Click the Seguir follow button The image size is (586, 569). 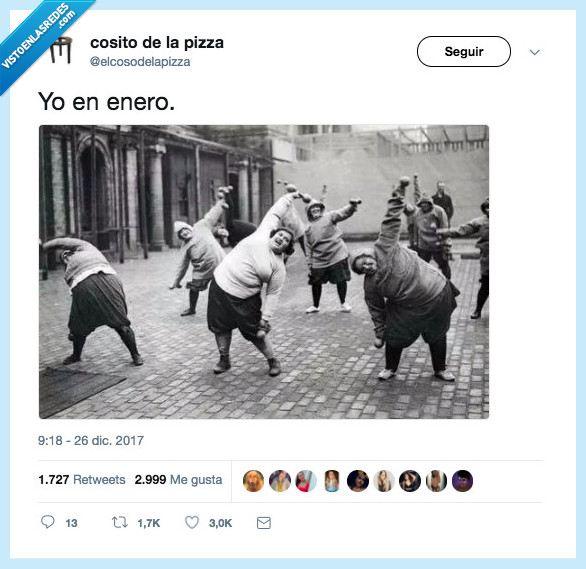(x=464, y=52)
